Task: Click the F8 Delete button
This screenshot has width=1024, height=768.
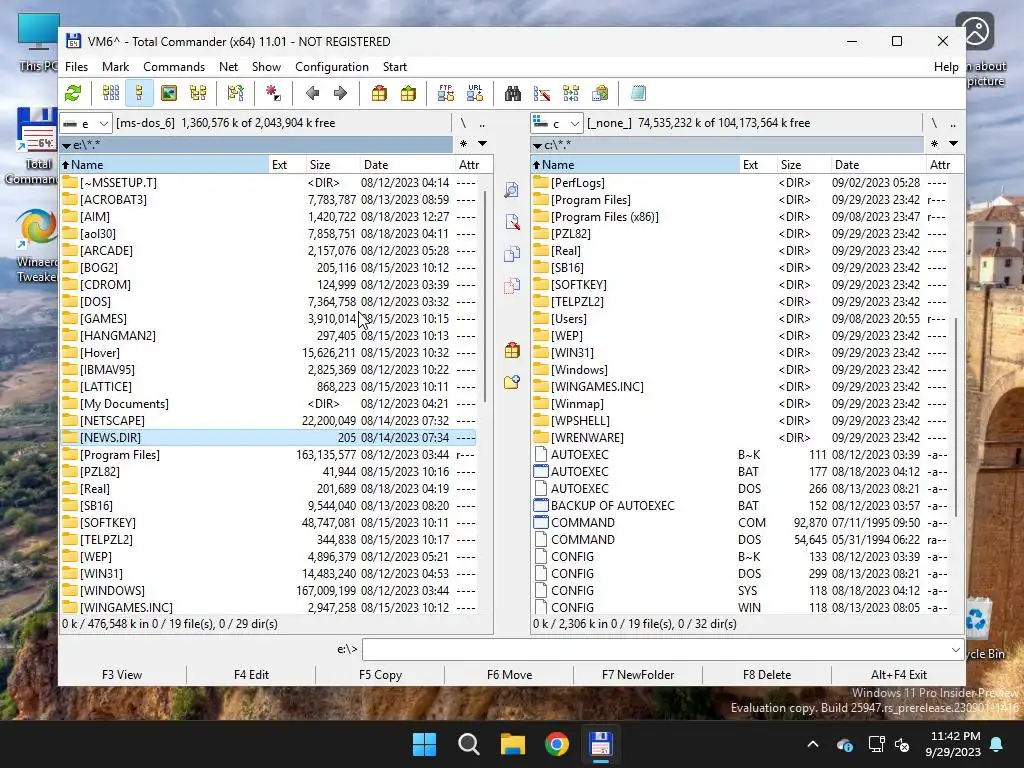Action: [767, 675]
